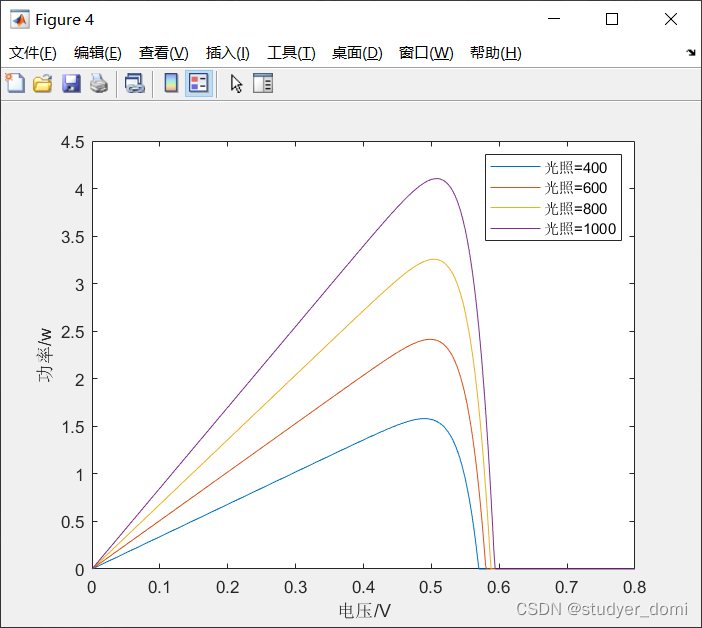Click y-axis tick label 4.5
Viewport: 702px width, 628px height.
point(73,142)
